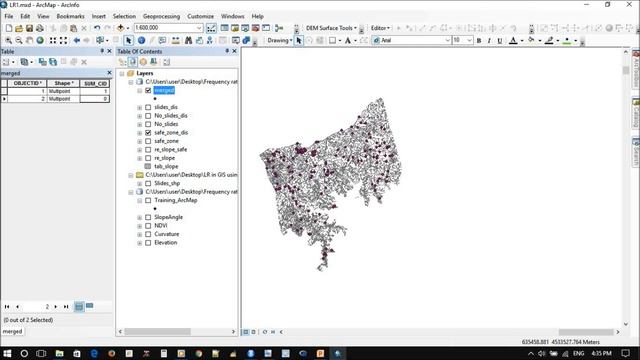Enable the safe_zone layer checkbox
Viewport: 640px width, 360px height.
click(x=148, y=141)
